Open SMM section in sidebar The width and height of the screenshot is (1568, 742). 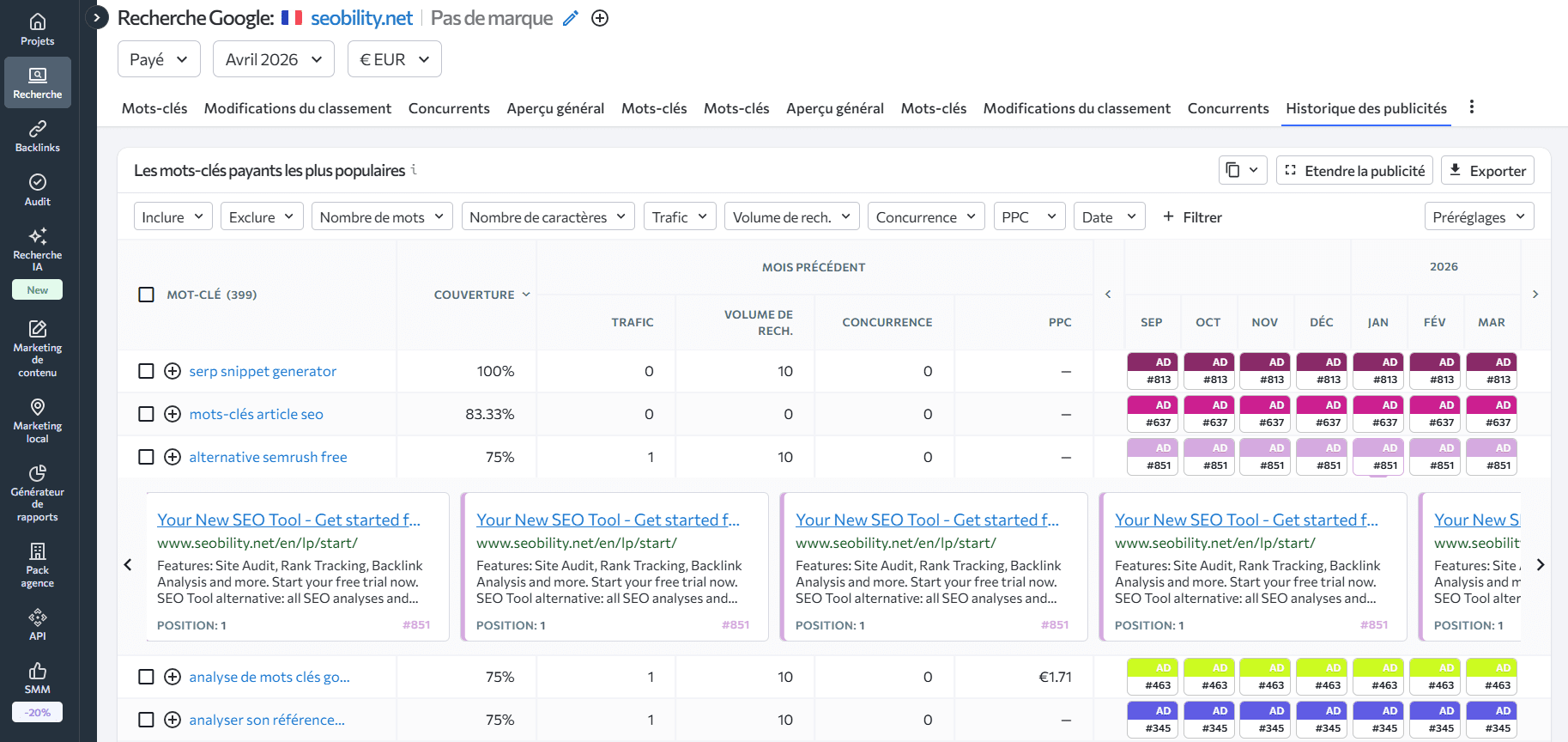pyautogui.click(x=37, y=678)
